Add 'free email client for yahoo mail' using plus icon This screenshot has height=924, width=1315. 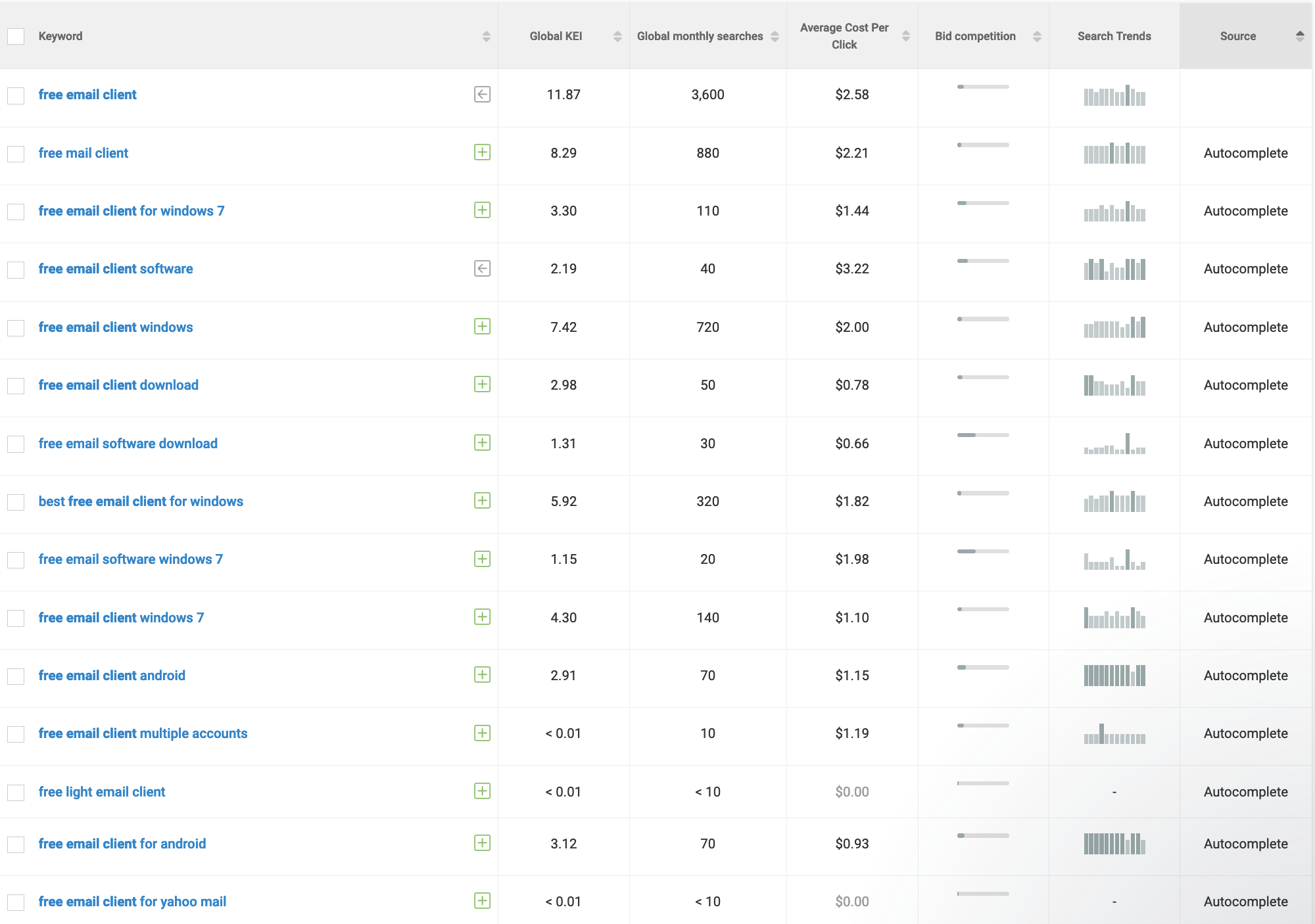[x=483, y=901]
